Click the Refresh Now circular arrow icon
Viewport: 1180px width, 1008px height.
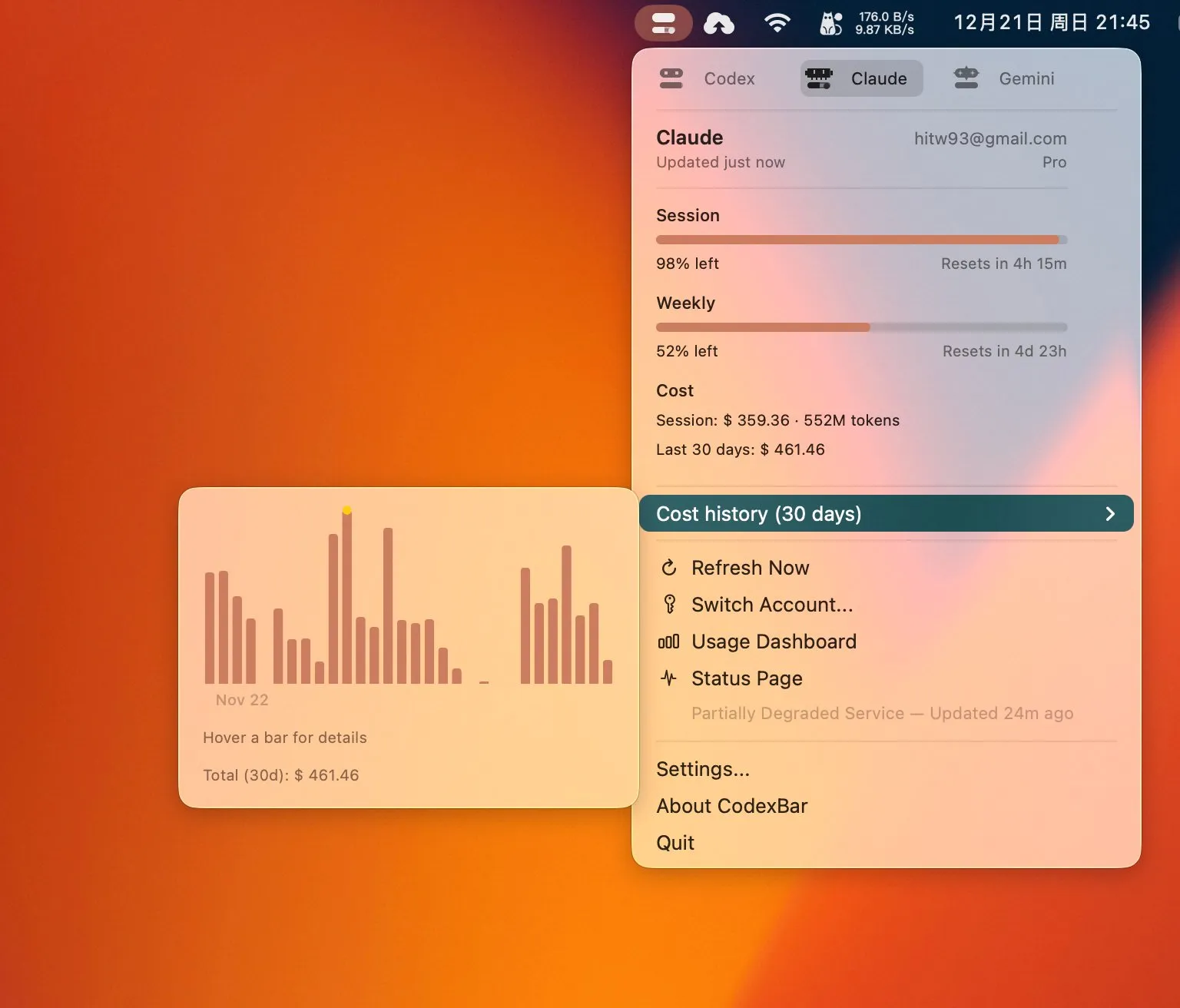[669, 568]
